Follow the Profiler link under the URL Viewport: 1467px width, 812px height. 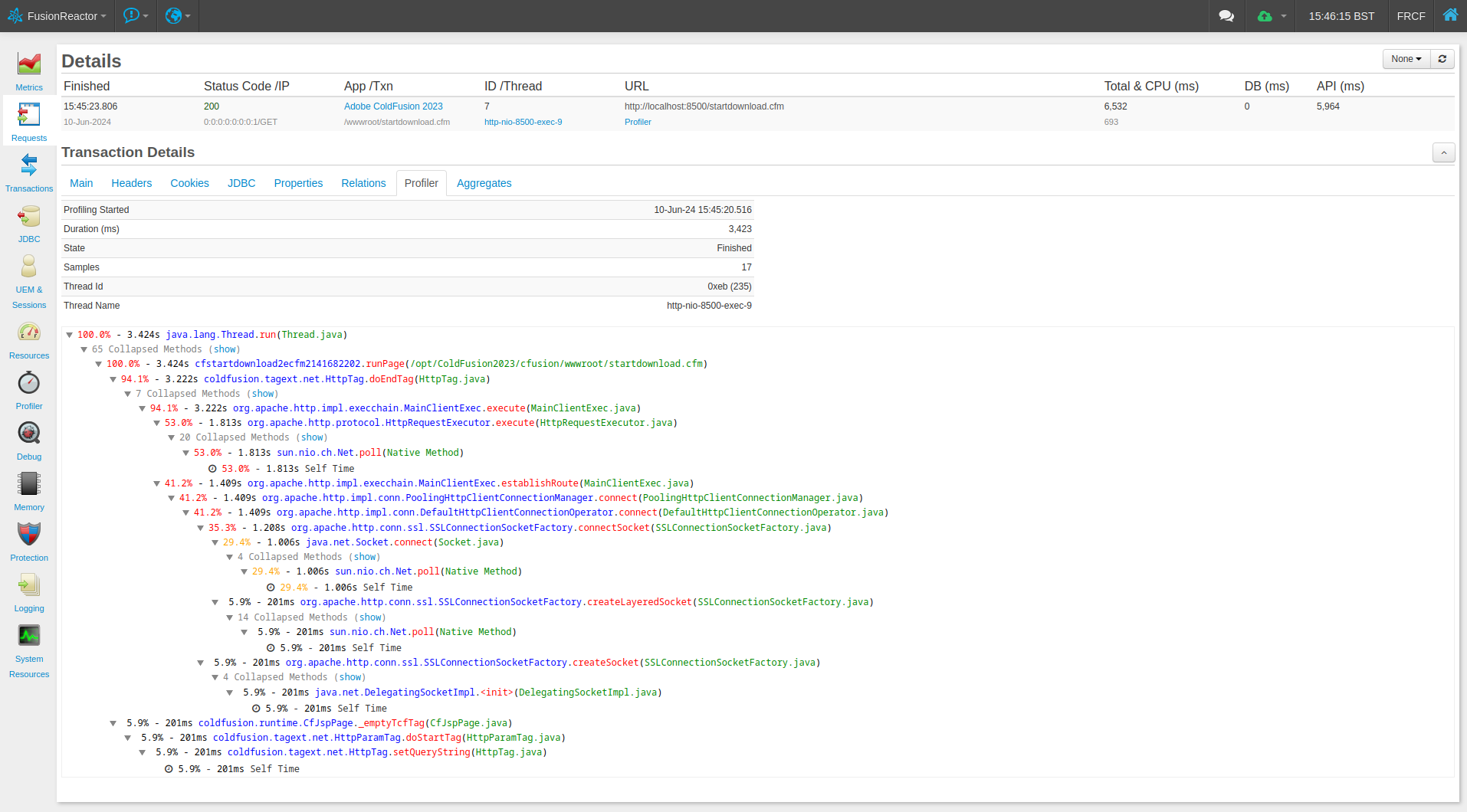click(x=638, y=122)
